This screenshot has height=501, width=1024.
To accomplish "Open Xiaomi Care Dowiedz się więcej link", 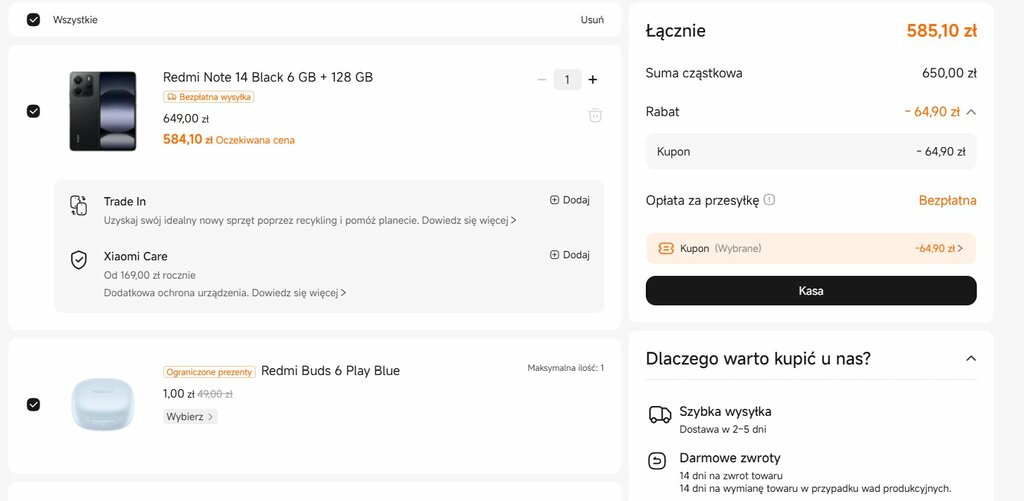I will [x=299, y=293].
